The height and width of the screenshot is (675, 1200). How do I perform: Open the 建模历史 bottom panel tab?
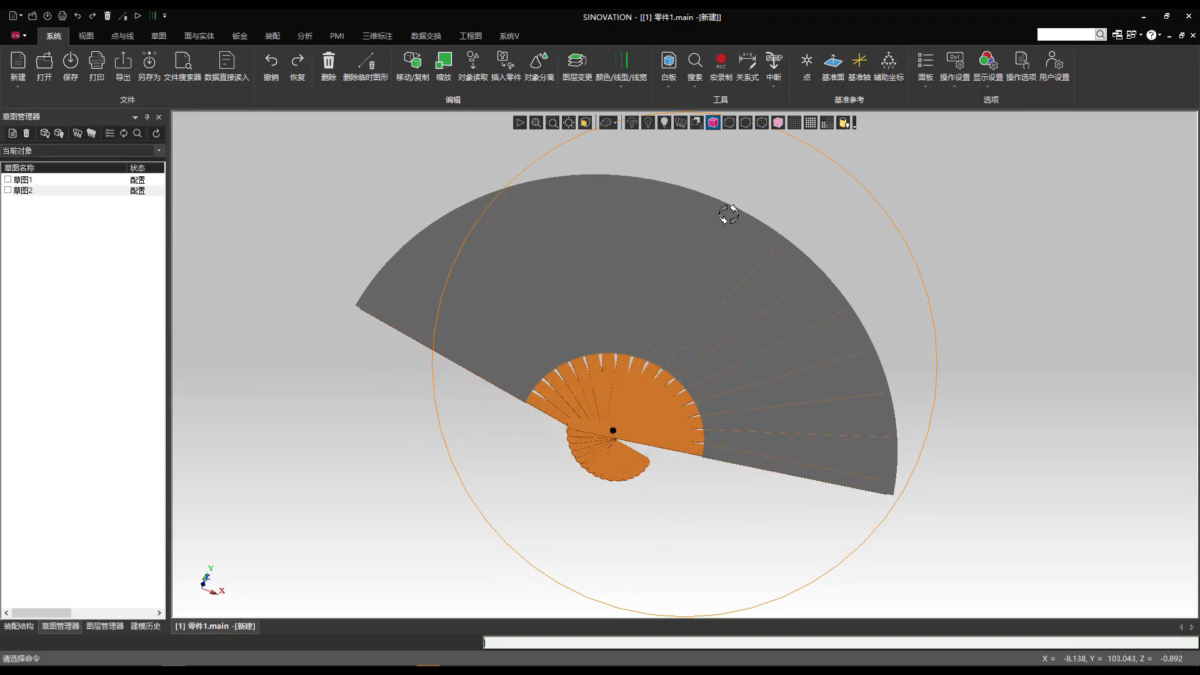(146, 626)
